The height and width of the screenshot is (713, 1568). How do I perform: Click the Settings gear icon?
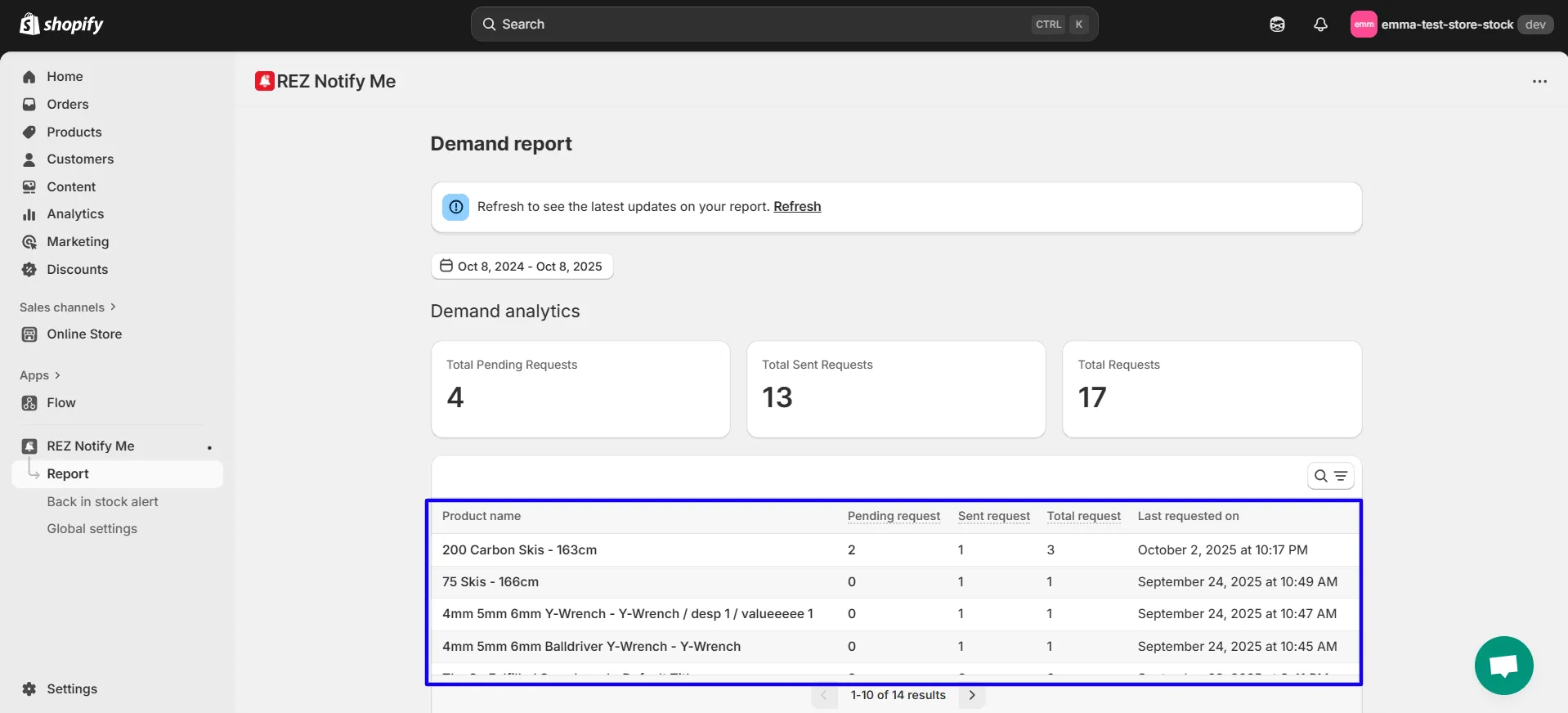(29, 689)
